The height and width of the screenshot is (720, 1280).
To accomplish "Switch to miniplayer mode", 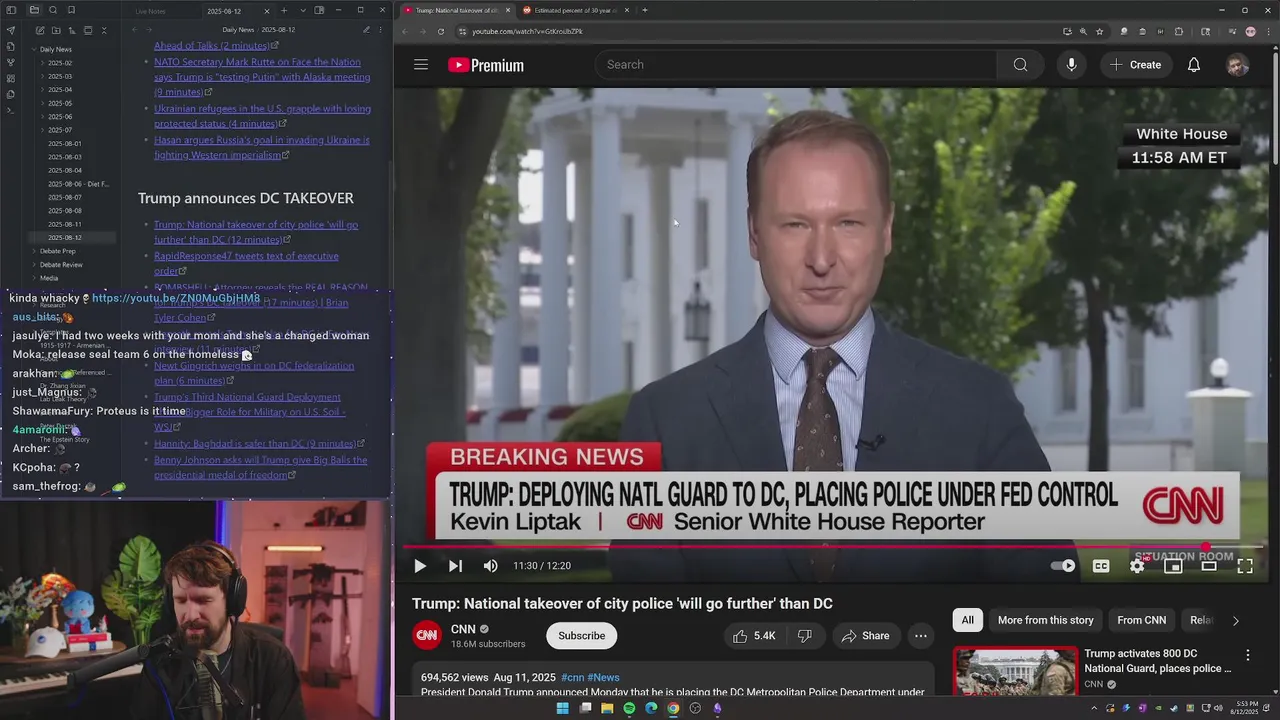I will pos(1173,566).
